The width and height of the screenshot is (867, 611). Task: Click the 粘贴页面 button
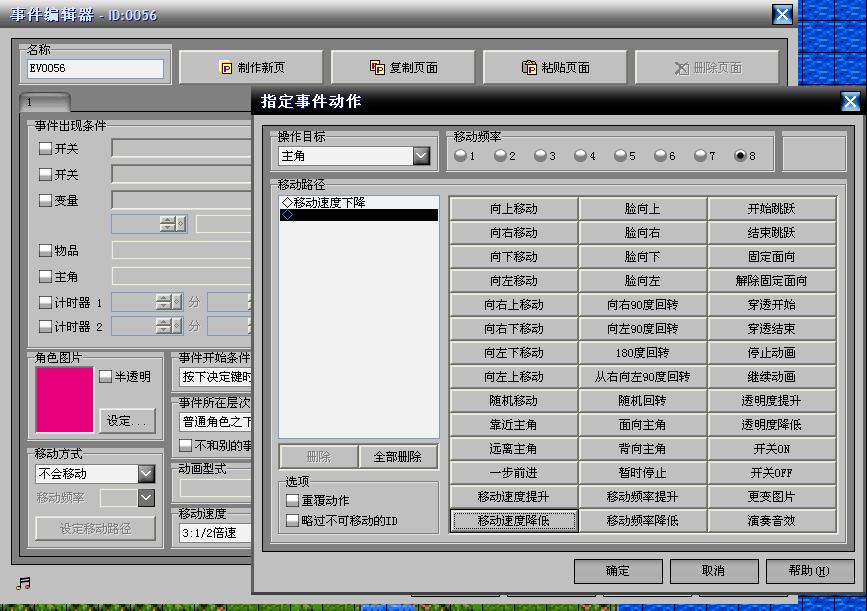tap(555, 68)
